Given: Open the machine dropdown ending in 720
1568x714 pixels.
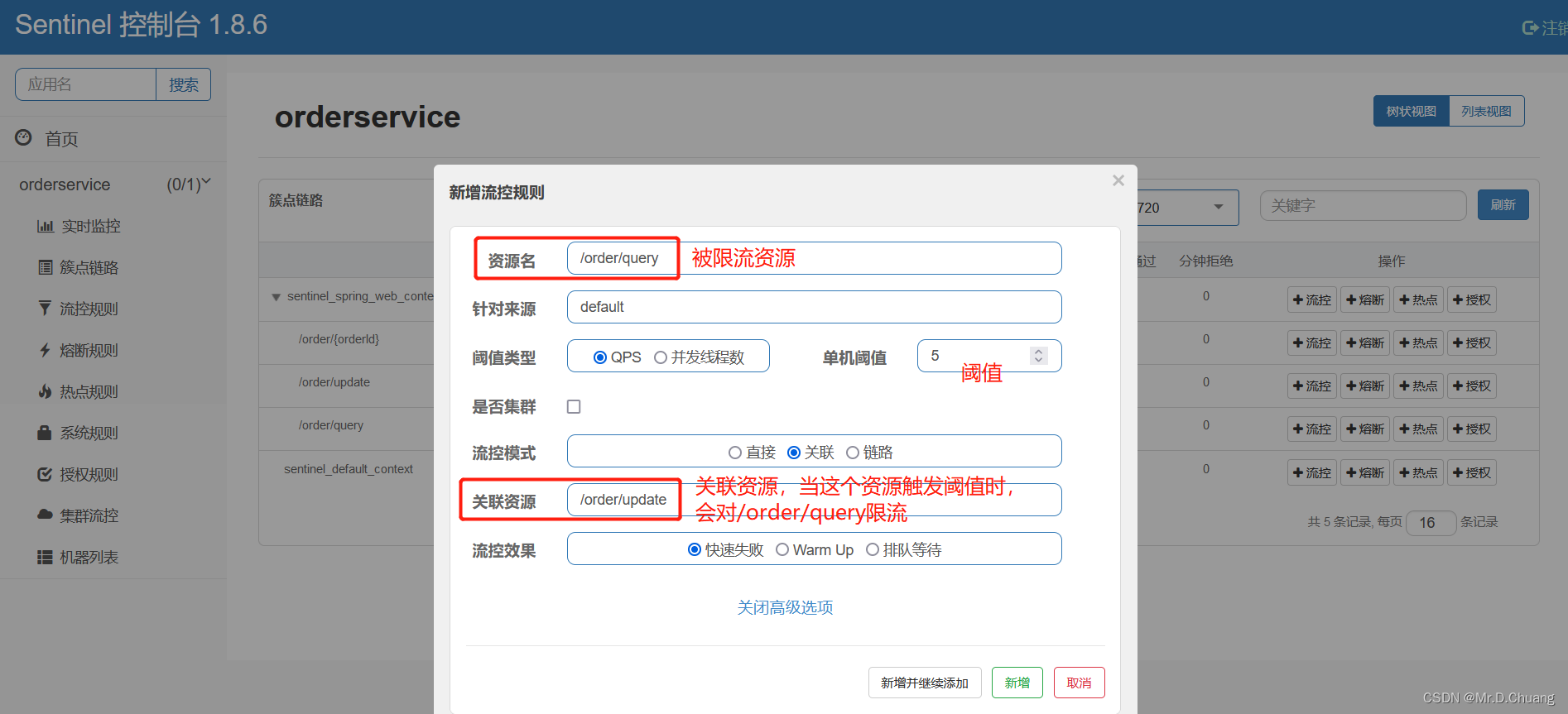Looking at the screenshot, I should click(1187, 207).
